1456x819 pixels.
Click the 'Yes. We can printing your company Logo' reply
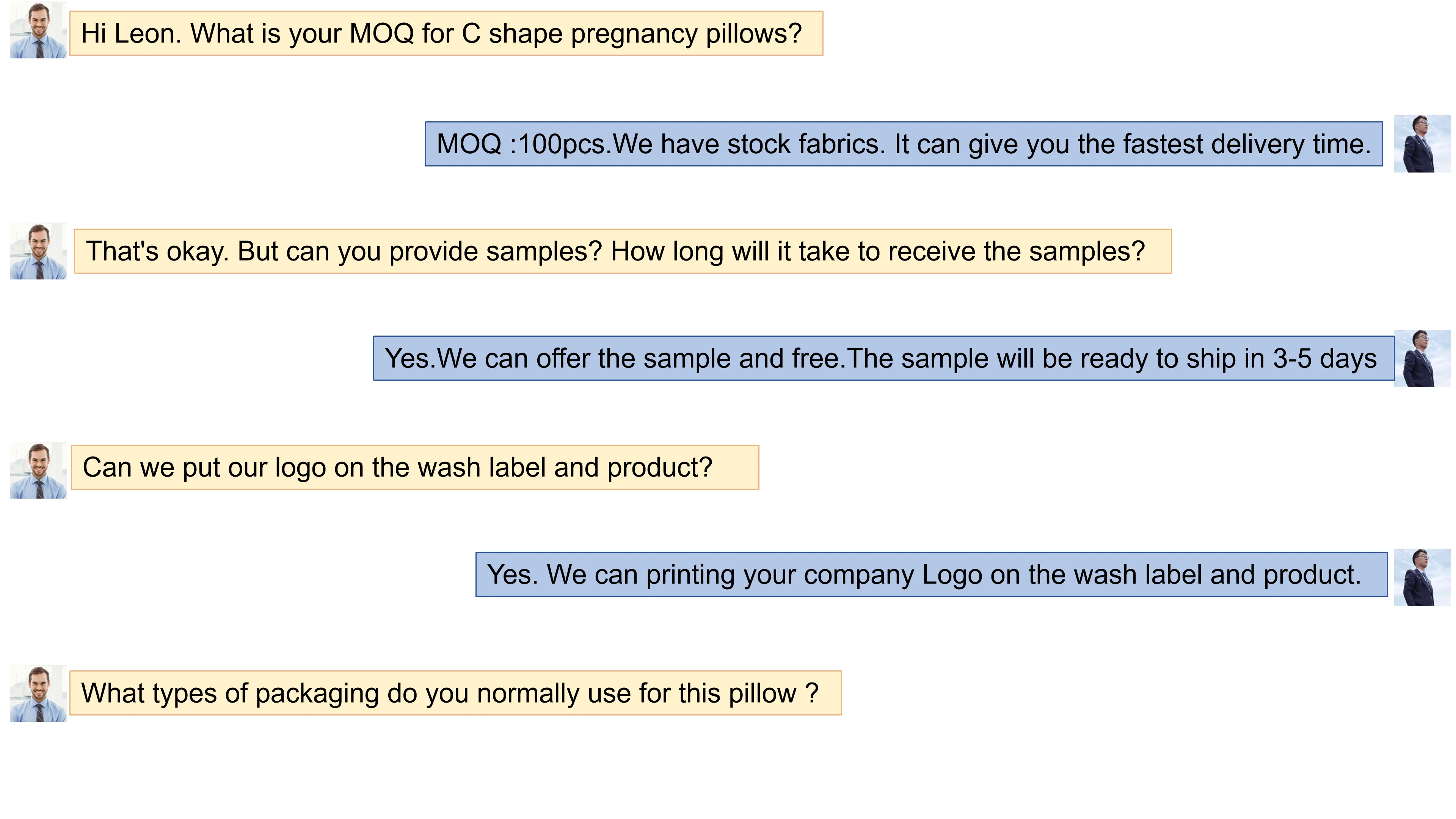pyautogui.click(x=931, y=574)
